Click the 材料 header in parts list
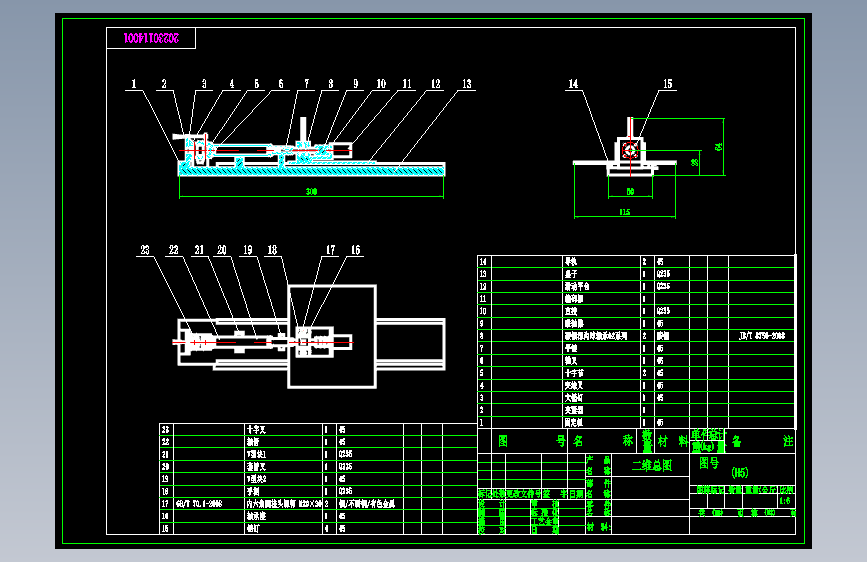Image resolution: width=867 pixels, height=562 pixels. coord(673,441)
